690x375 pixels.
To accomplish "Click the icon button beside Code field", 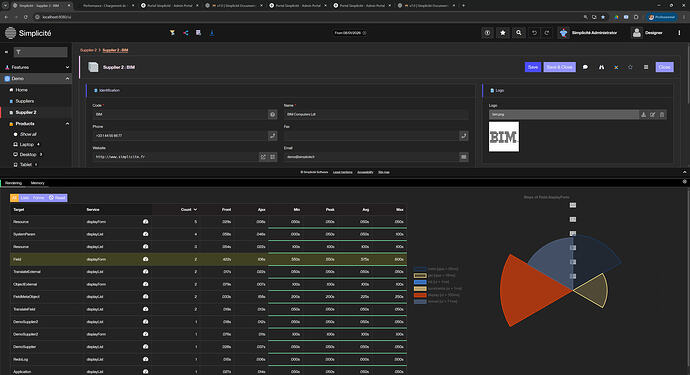I will click(x=272, y=114).
